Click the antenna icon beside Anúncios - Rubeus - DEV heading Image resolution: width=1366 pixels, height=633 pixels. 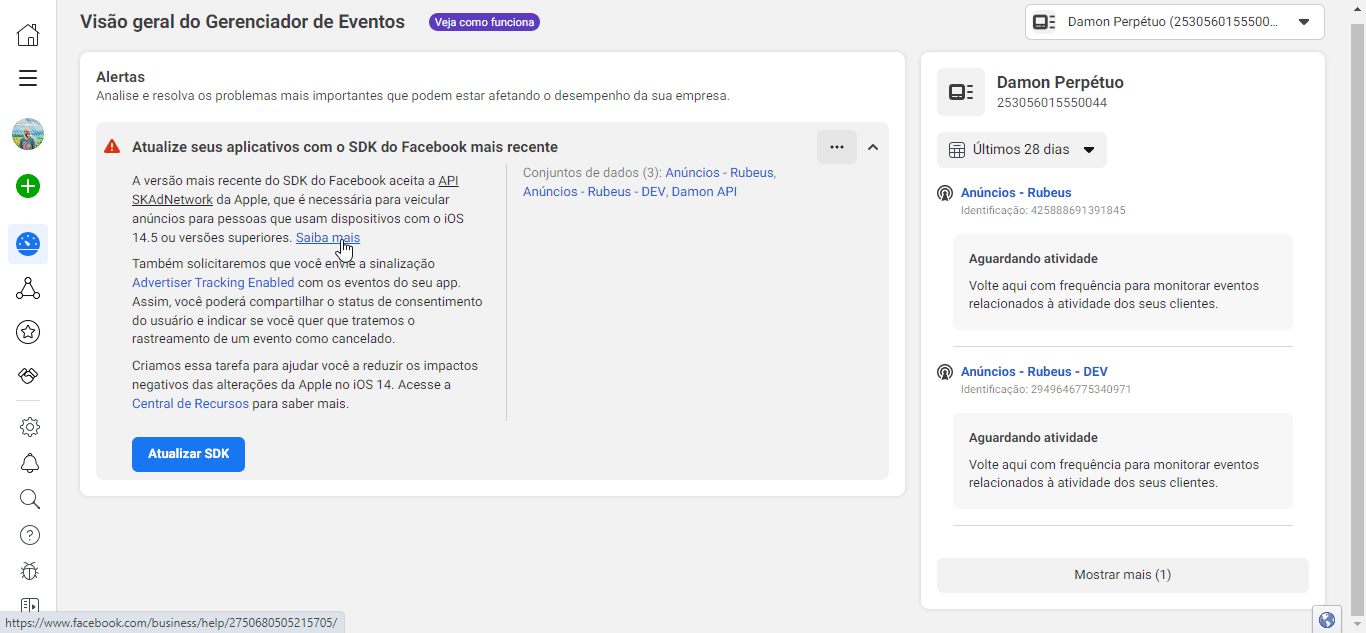pos(945,372)
